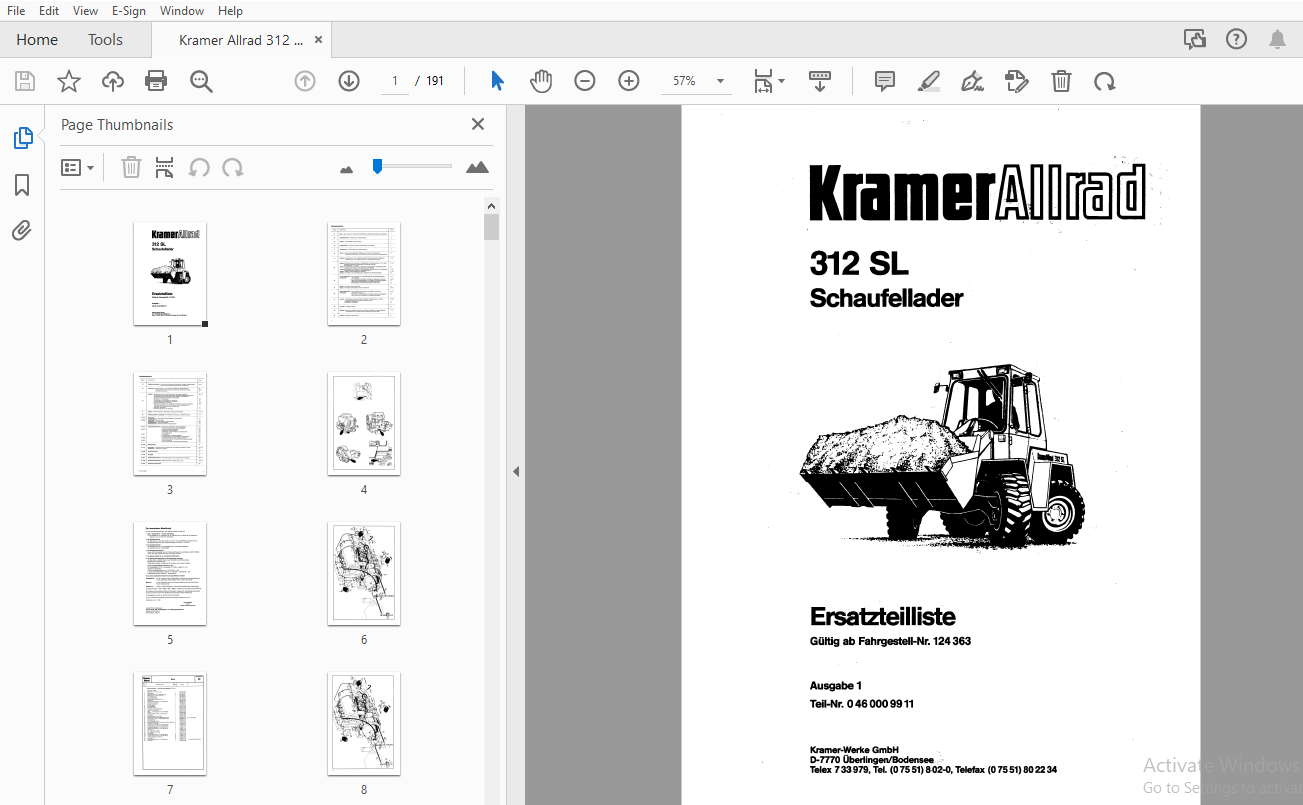Select page 8 thumbnail
The image size is (1303, 805).
[x=364, y=724]
